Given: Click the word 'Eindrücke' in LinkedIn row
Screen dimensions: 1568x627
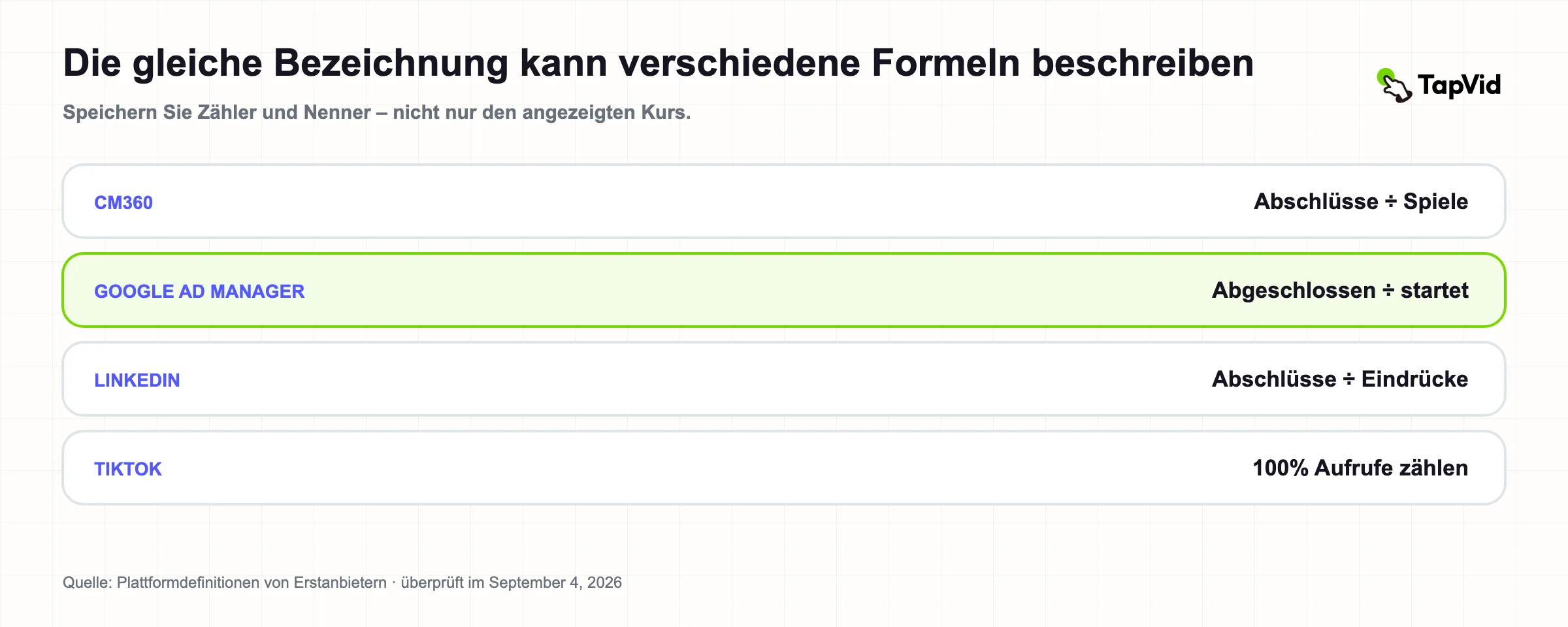Looking at the screenshot, I should coord(1414,379).
